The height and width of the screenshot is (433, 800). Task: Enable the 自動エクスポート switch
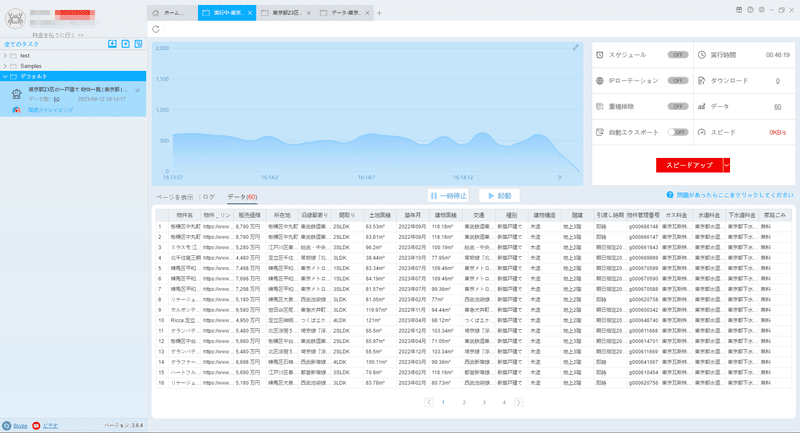(678, 132)
